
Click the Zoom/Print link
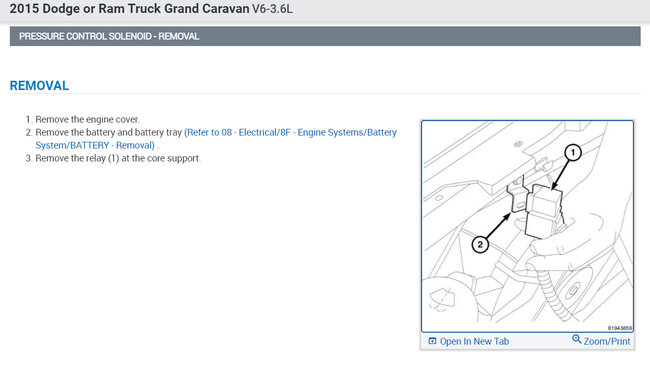[607, 341]
